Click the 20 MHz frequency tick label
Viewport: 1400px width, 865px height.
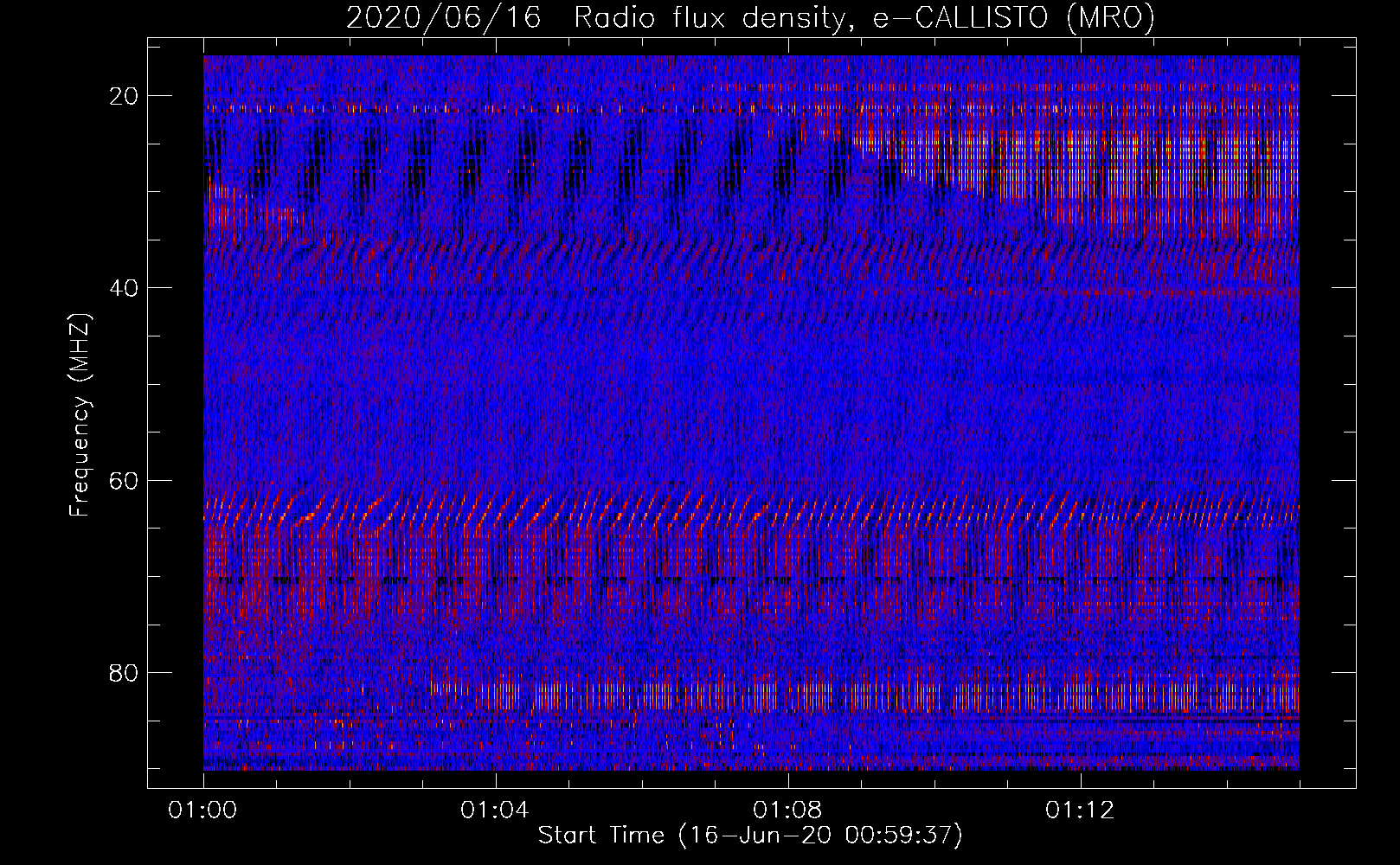coord(125,96)
